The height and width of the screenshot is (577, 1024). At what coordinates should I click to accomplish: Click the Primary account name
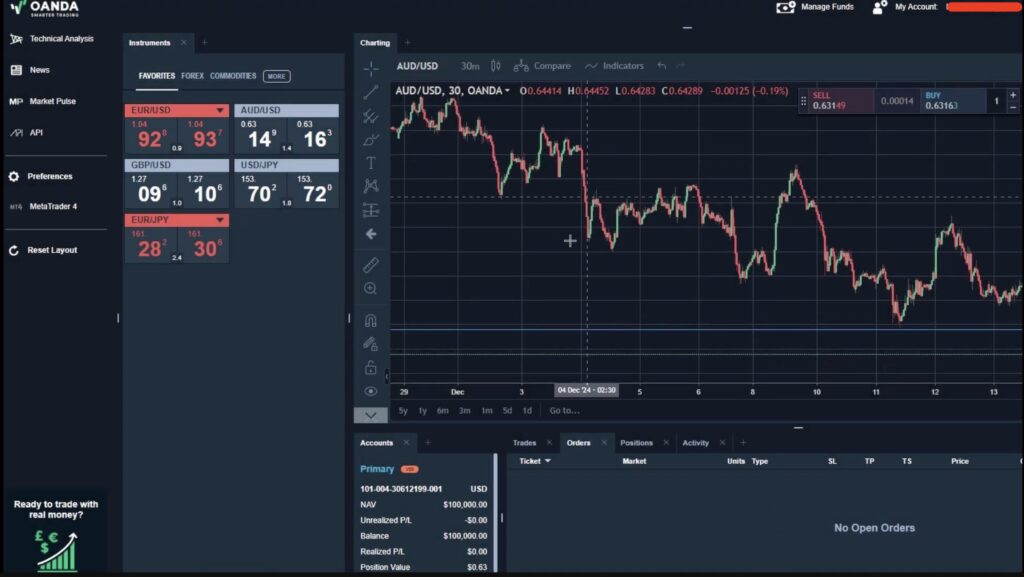[x=377, y=469]
